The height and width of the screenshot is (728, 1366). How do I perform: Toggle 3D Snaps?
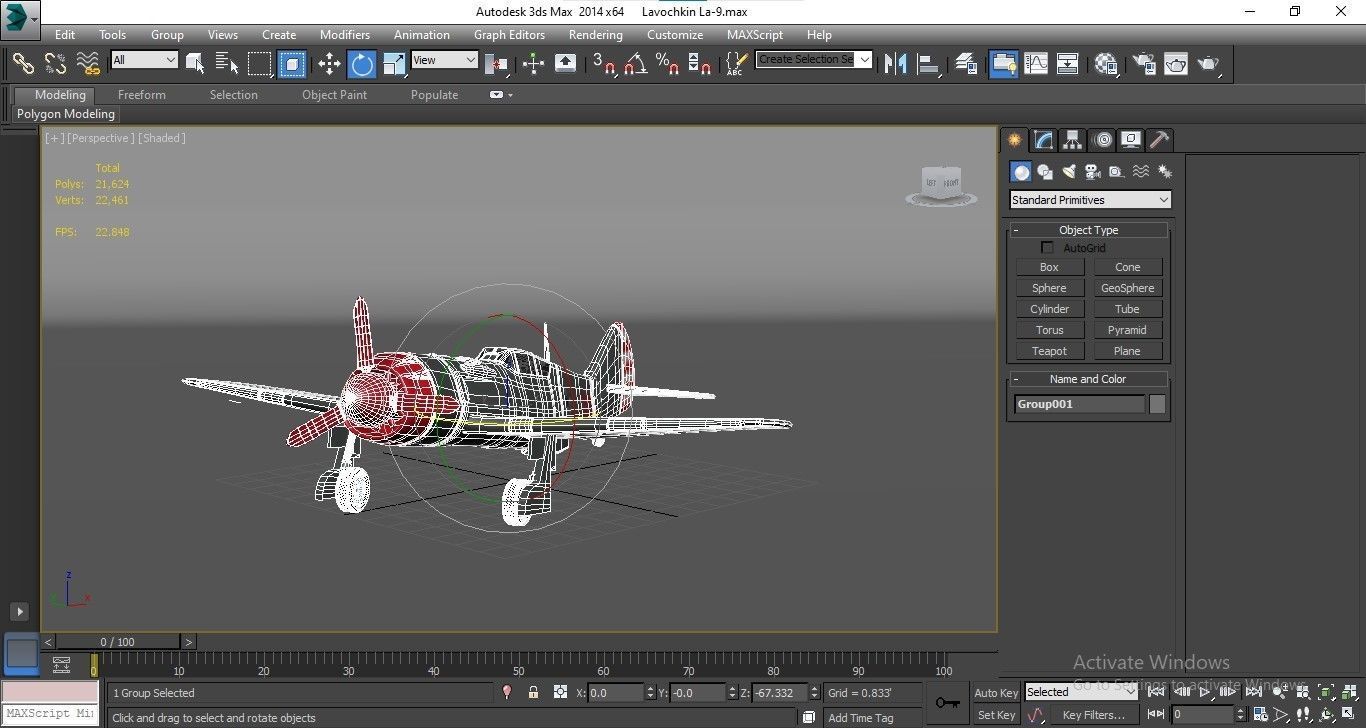pyautogui.click(x=604, y=64)
